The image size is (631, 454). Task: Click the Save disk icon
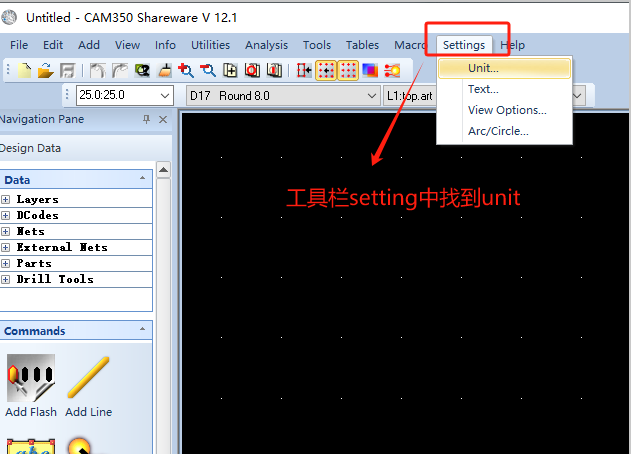click(67, 70)
